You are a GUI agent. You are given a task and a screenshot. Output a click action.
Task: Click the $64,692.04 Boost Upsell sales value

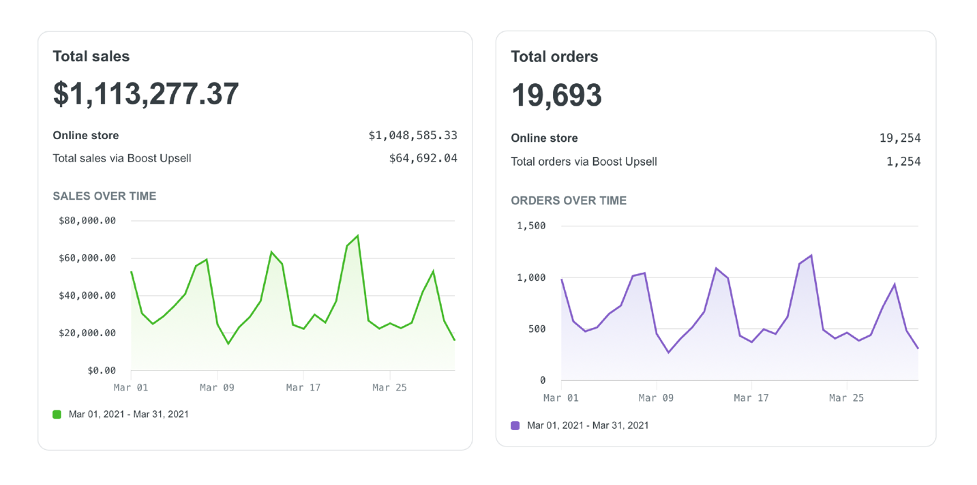423,158
